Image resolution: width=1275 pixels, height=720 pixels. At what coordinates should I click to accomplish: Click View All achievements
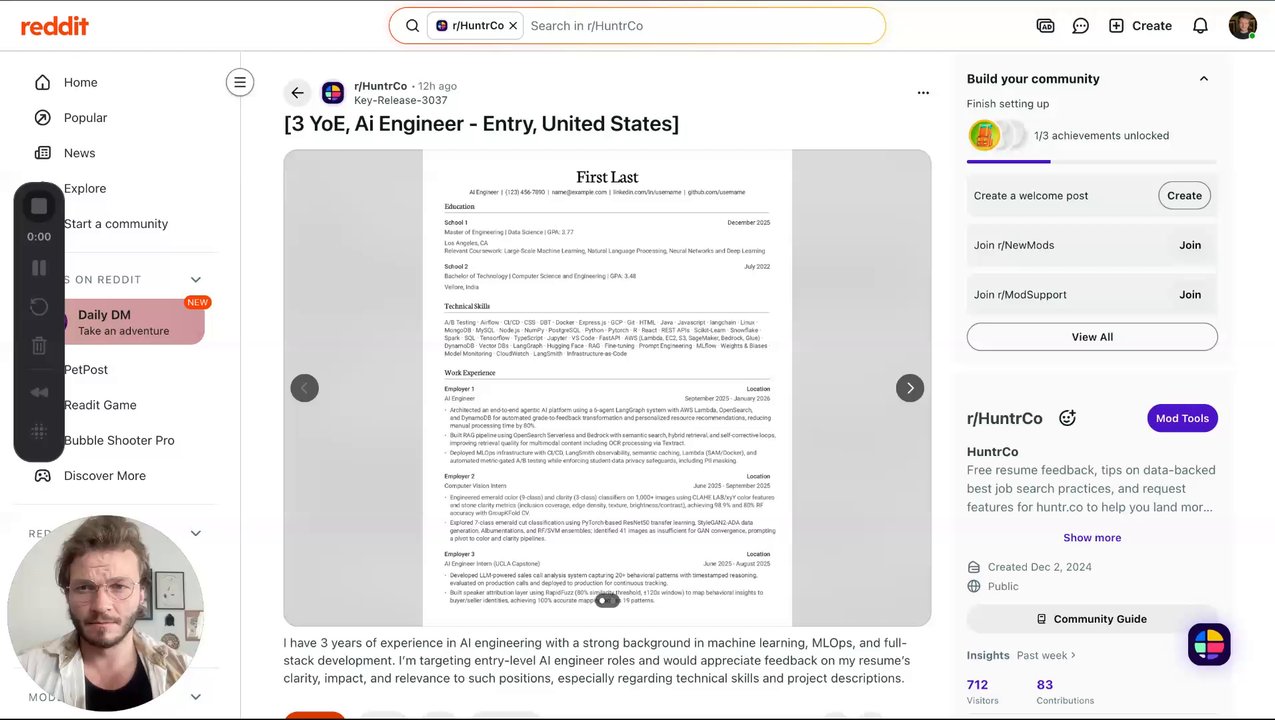click(x=1092, y=337)
